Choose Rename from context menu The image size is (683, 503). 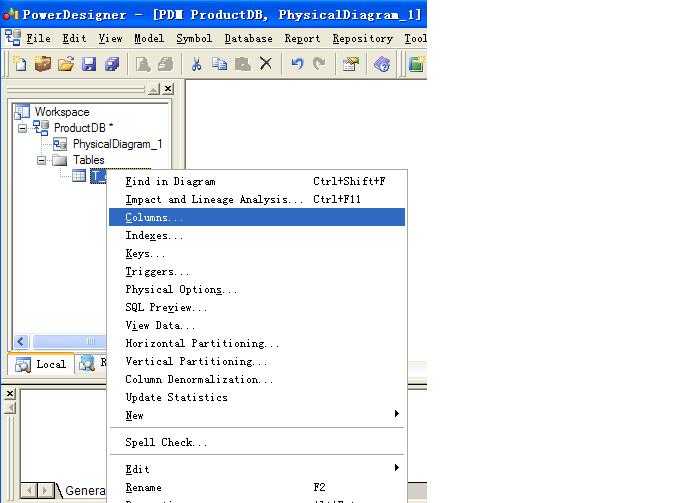pos(257,487)
